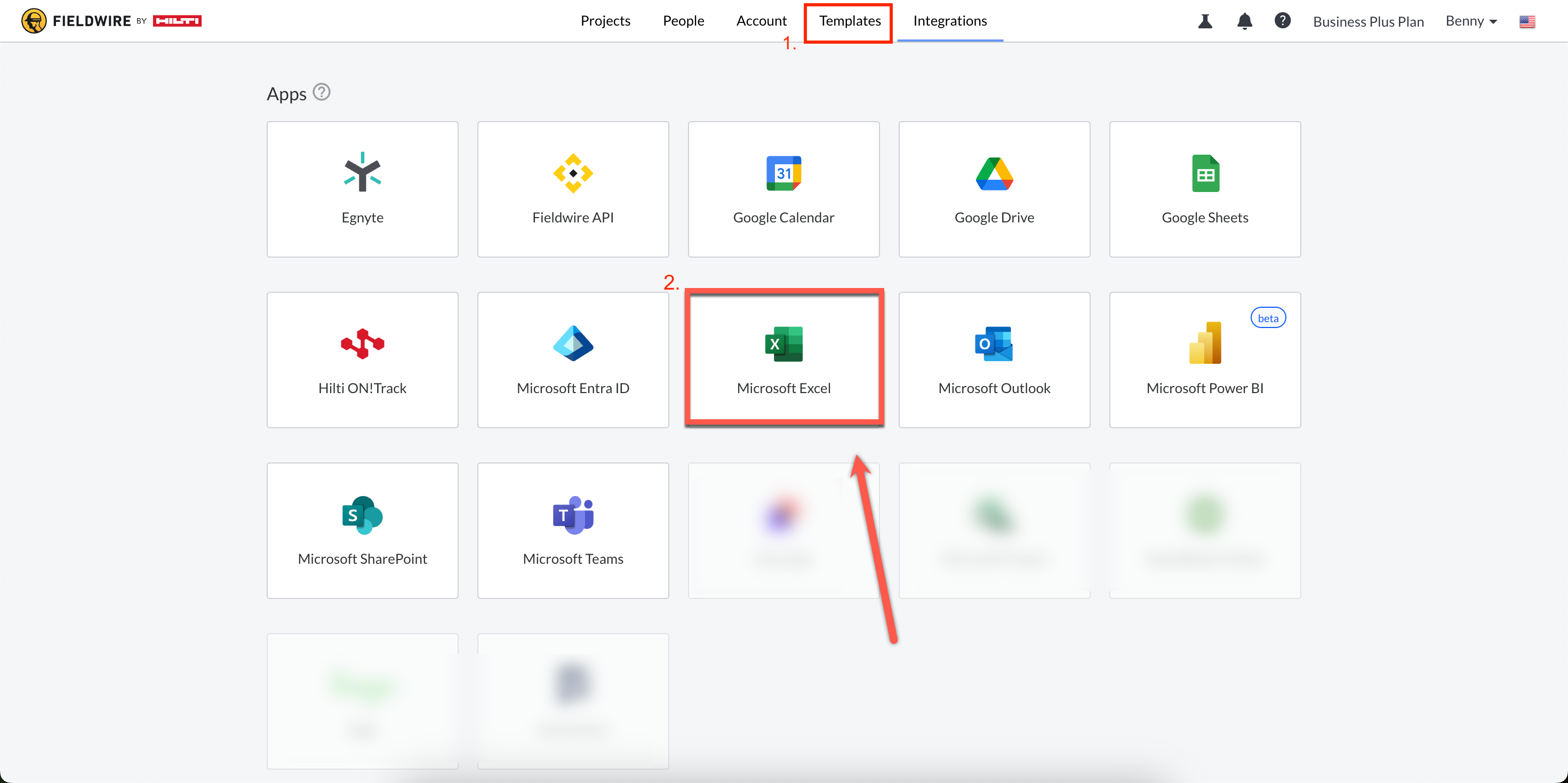Select Microsoft Power BI beta tile
The image size is (1568, 783).
1205,359
